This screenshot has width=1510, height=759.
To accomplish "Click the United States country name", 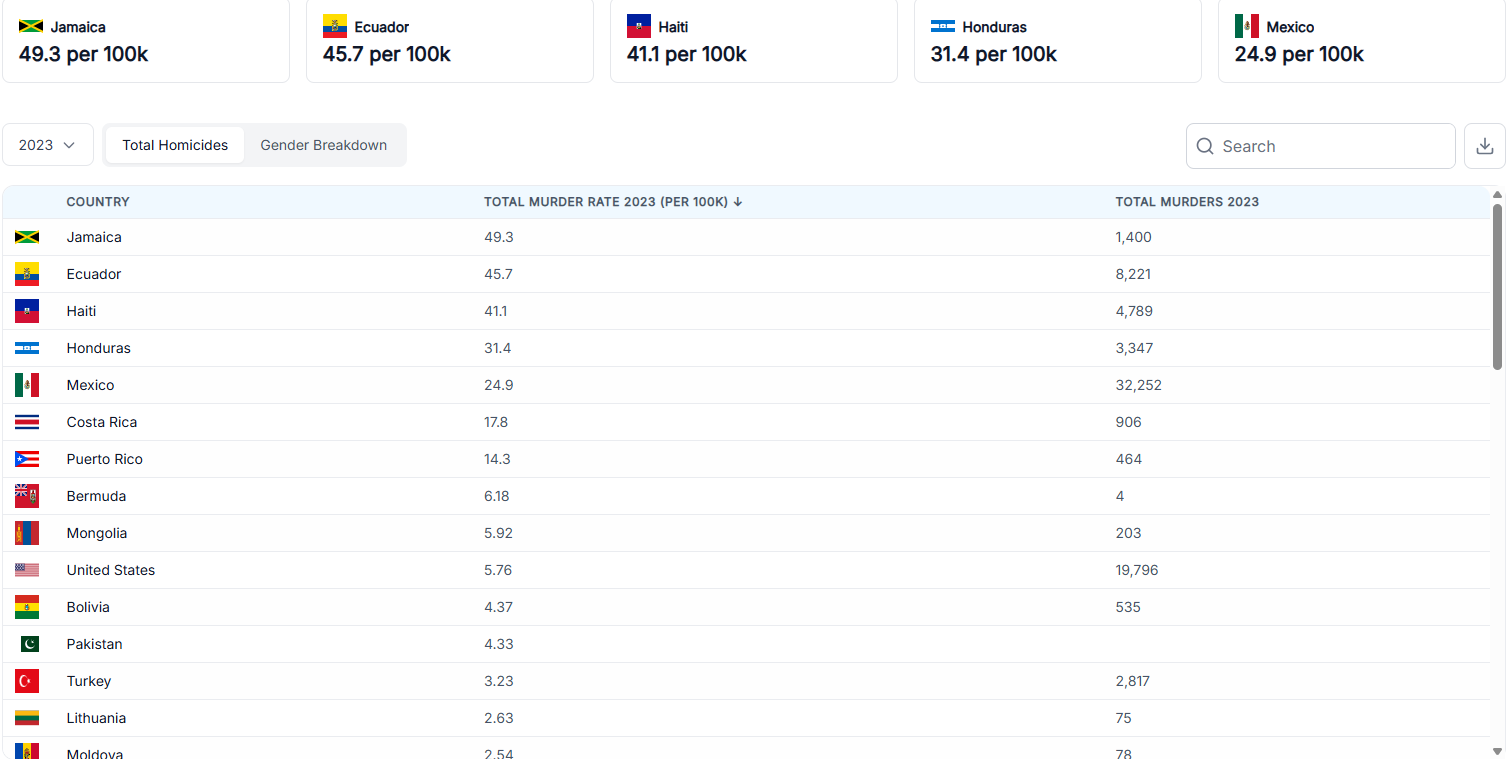I will click(x=111, y=570).
